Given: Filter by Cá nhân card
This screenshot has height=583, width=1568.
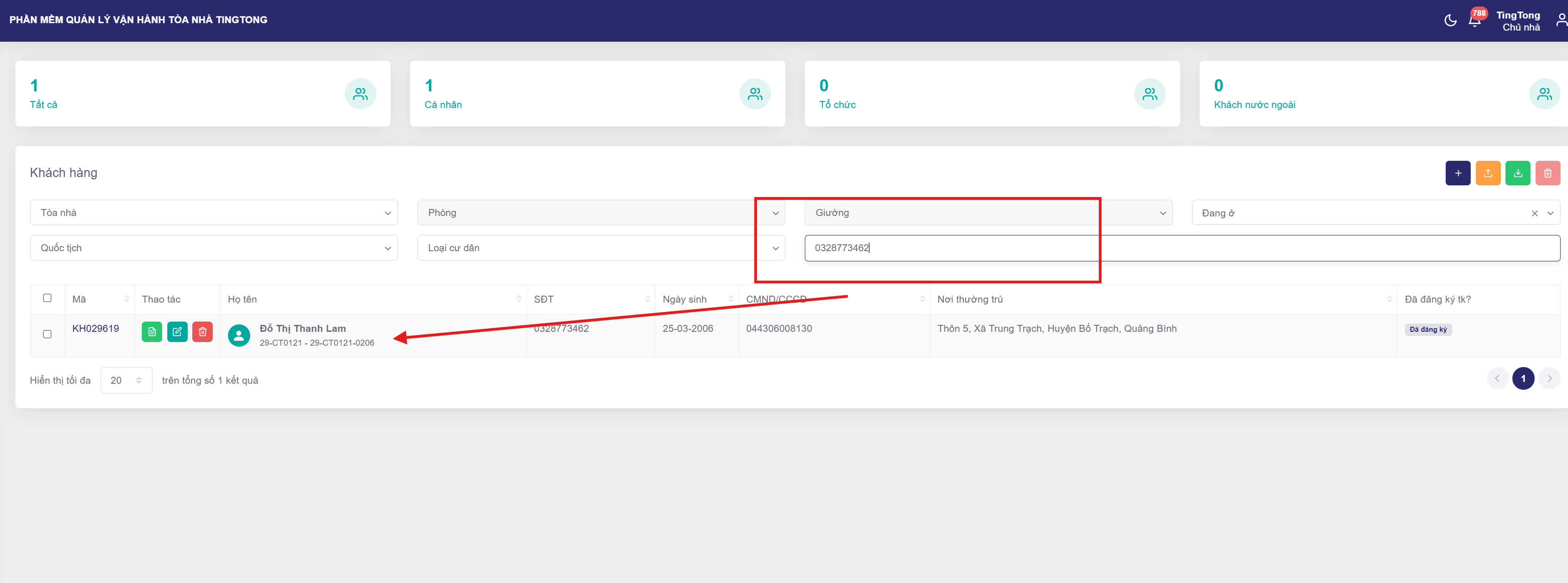Looking at the screenshot, I should [596, 94].
